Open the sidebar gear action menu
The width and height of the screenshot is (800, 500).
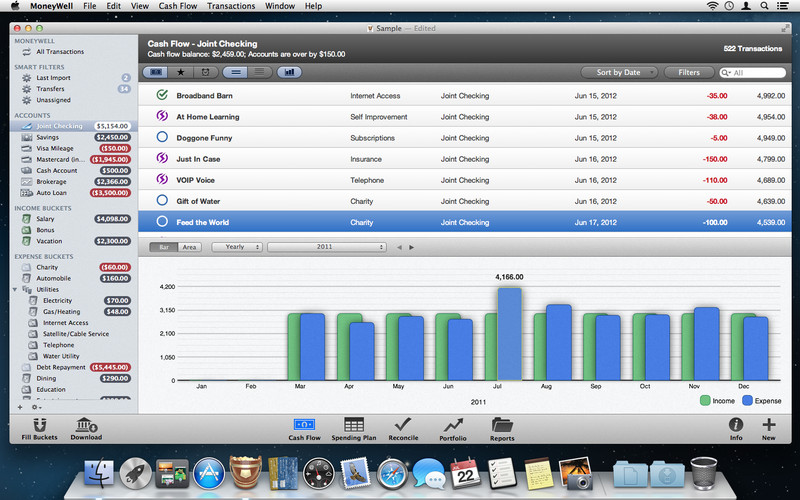coord(36,407)
